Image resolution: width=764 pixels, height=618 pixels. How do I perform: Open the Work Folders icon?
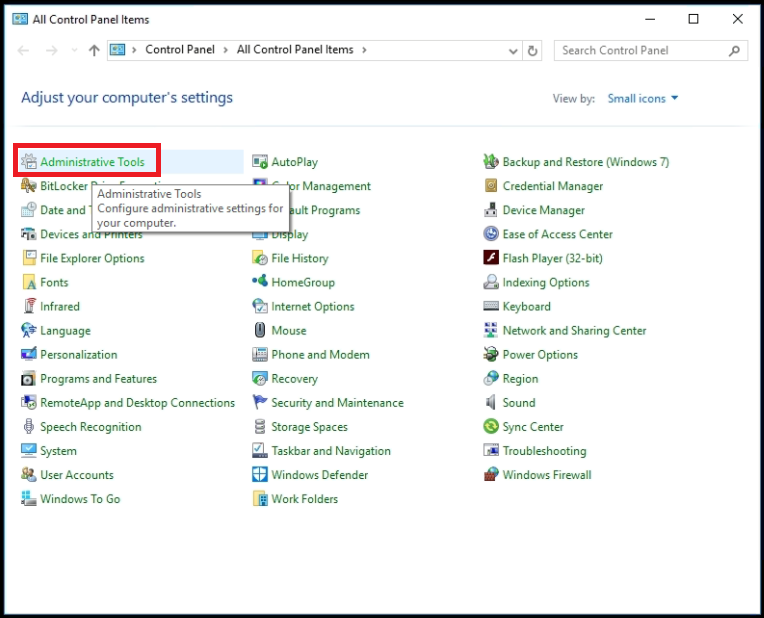coord(260,499)
